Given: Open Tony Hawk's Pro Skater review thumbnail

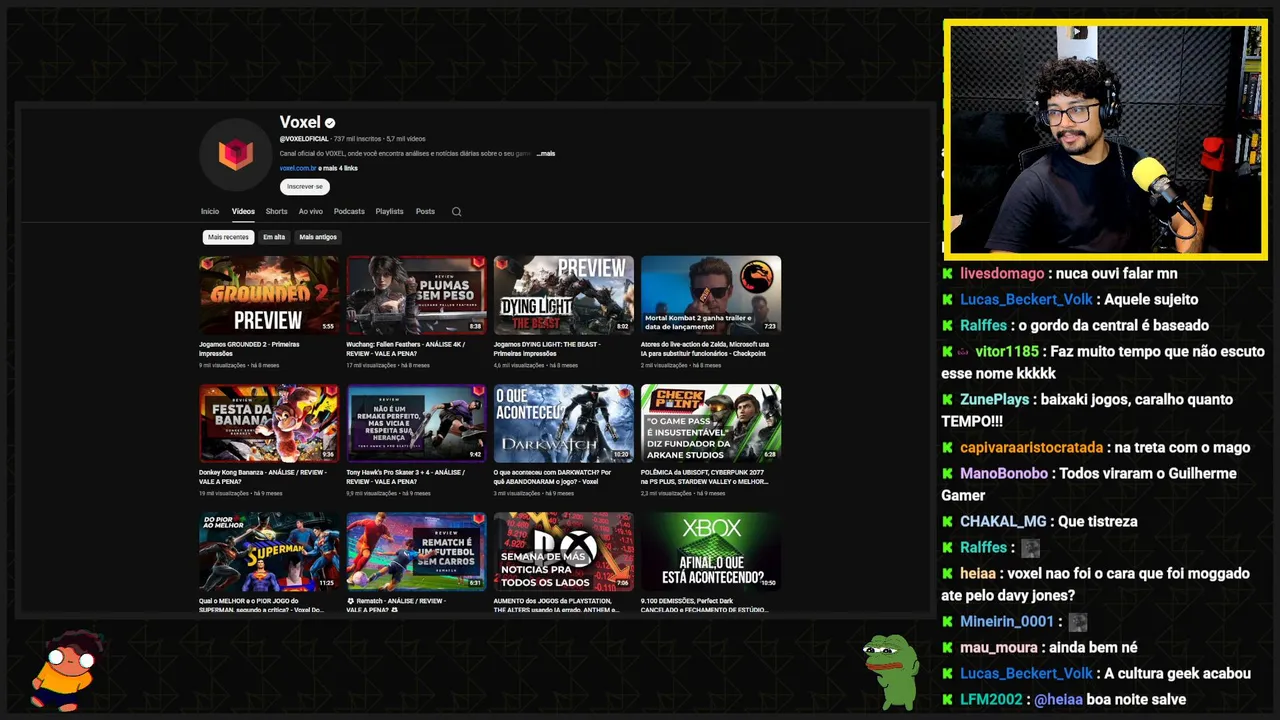Looking at the screenshot, I should click(416, 423).
